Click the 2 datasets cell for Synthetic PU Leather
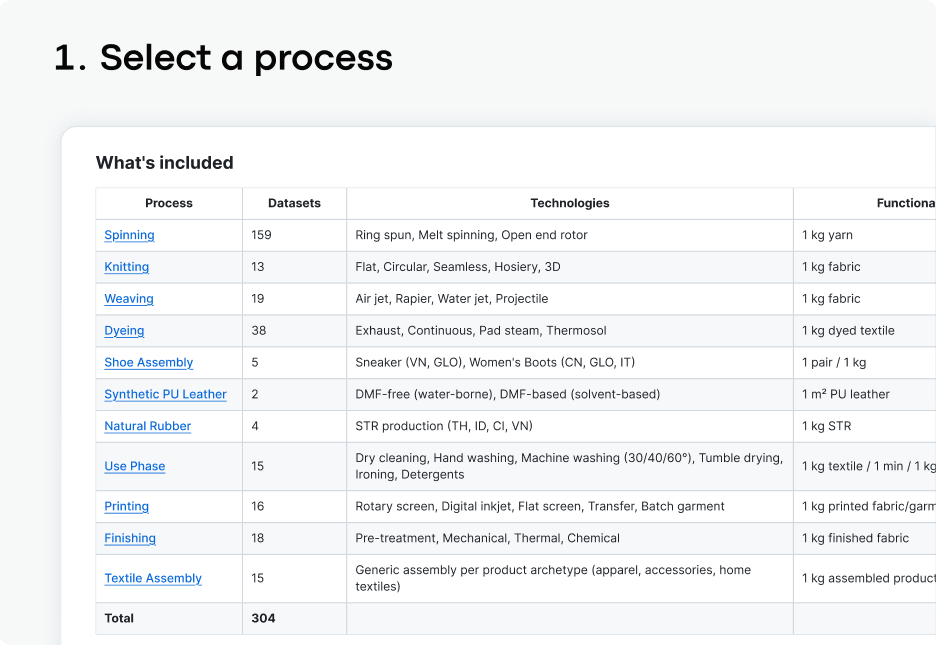Image resolution: width=936 pixels, height=645 pixels. coord(294,394)
